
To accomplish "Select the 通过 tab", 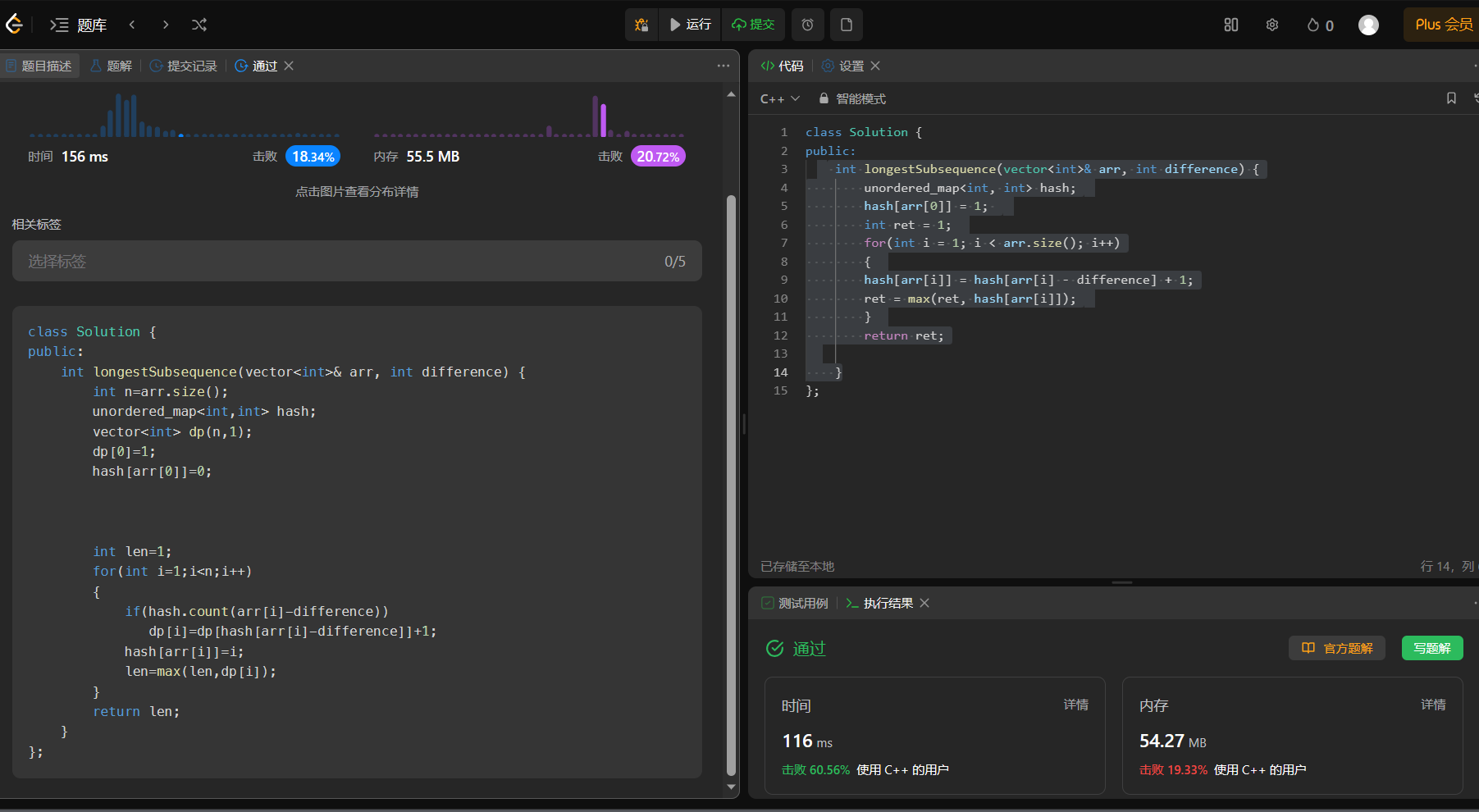I will (x=256, y=66).
